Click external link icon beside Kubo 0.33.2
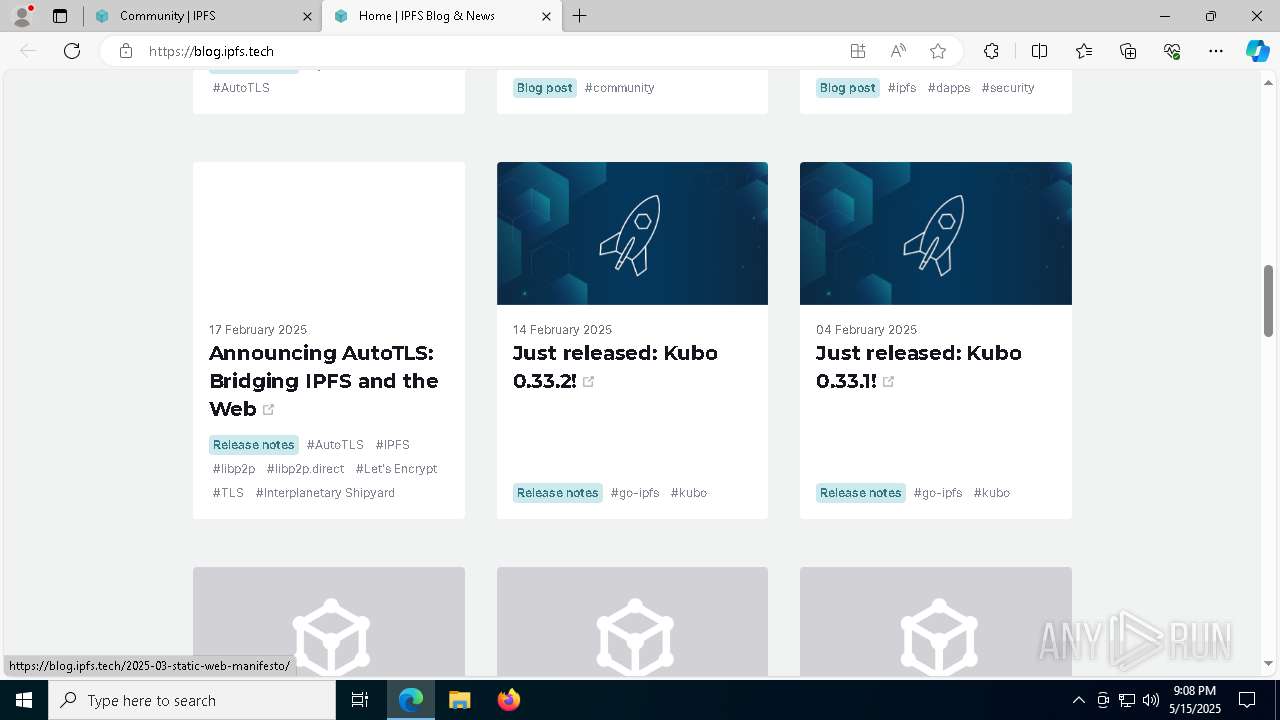 [588, 382]
